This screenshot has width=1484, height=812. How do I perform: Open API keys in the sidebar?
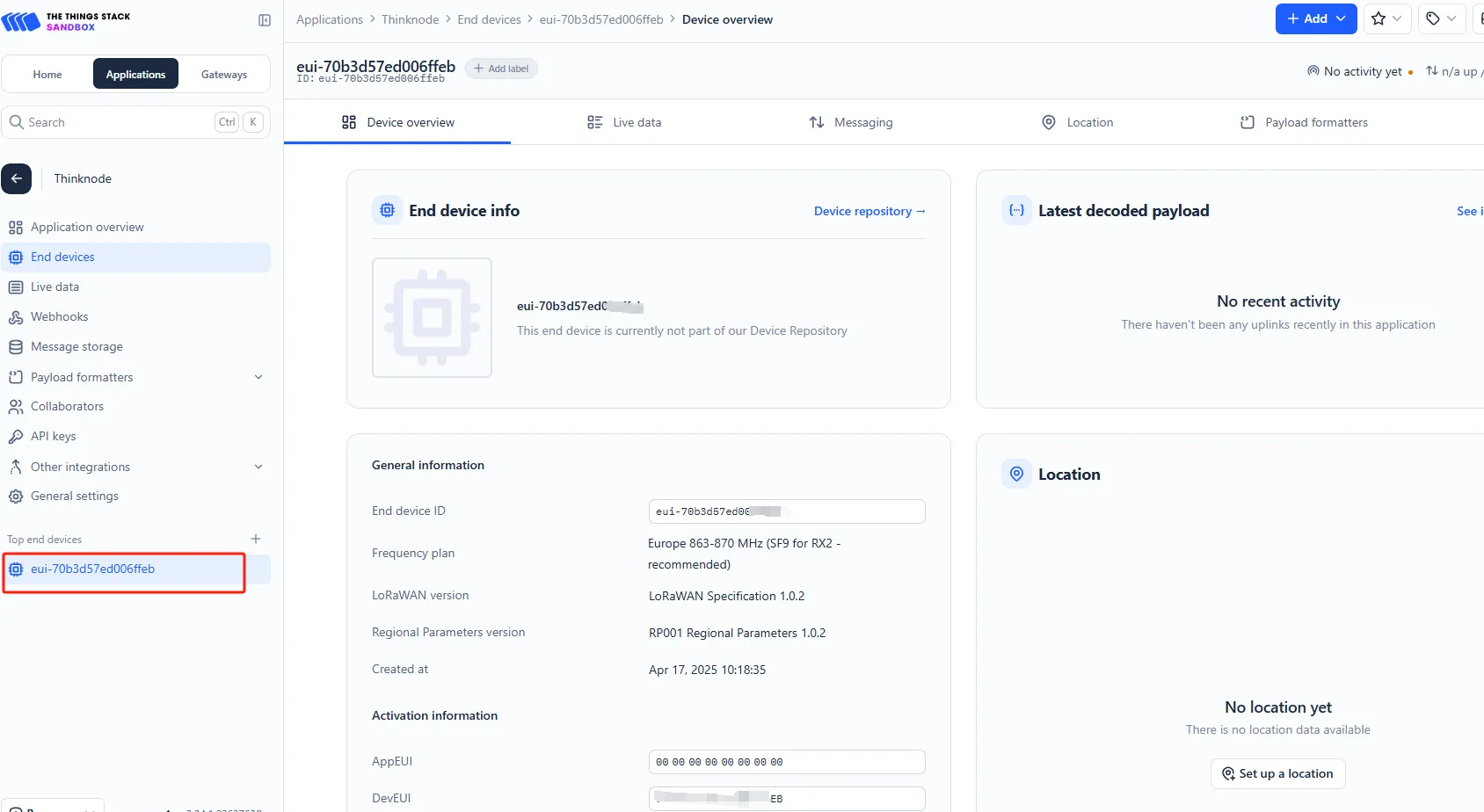pyautogui.click(x=53, y=436)
